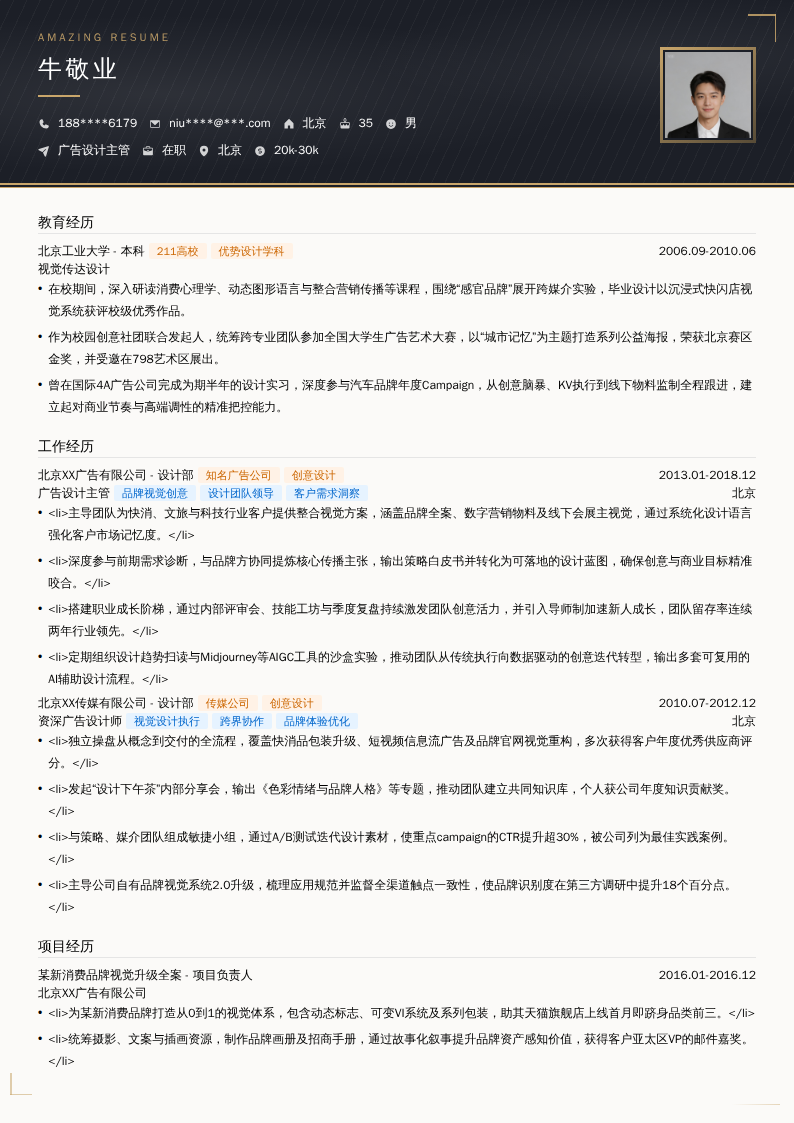The height and width of the screenshot is (1123, 794).
Task: Click the salary range 20k-30k
Action: (x=296, y=150)
